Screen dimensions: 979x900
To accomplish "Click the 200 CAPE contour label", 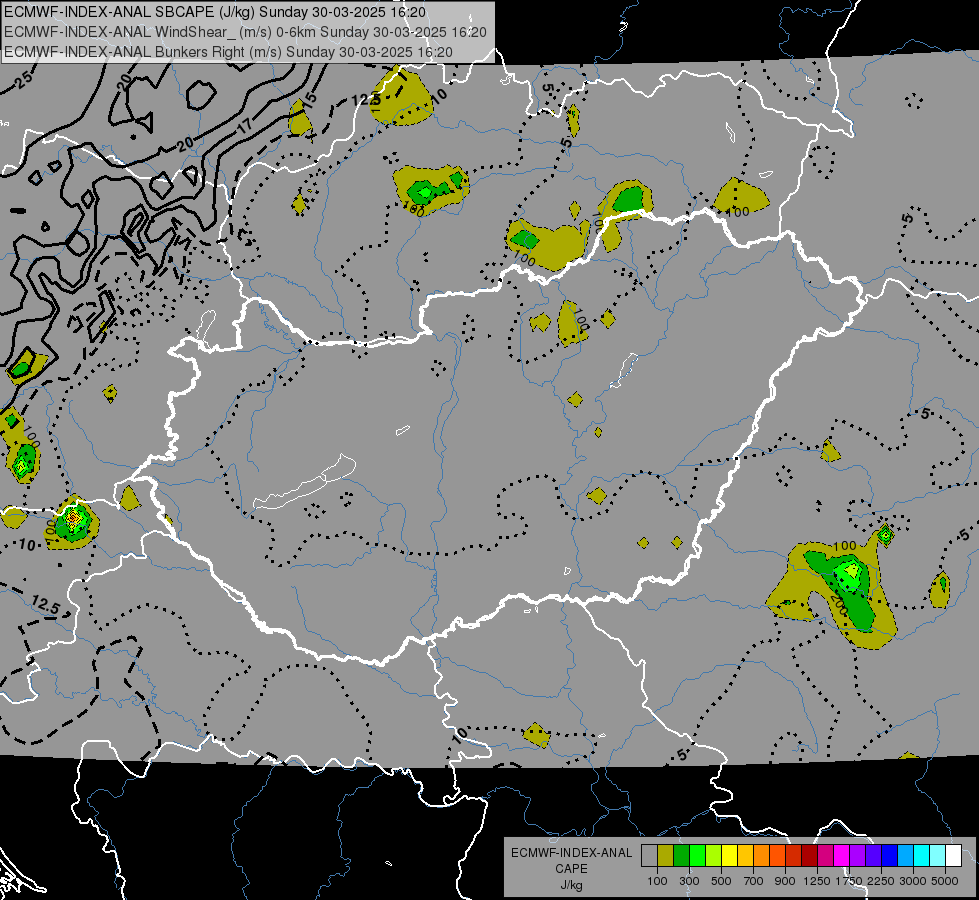I will point(839,605).
